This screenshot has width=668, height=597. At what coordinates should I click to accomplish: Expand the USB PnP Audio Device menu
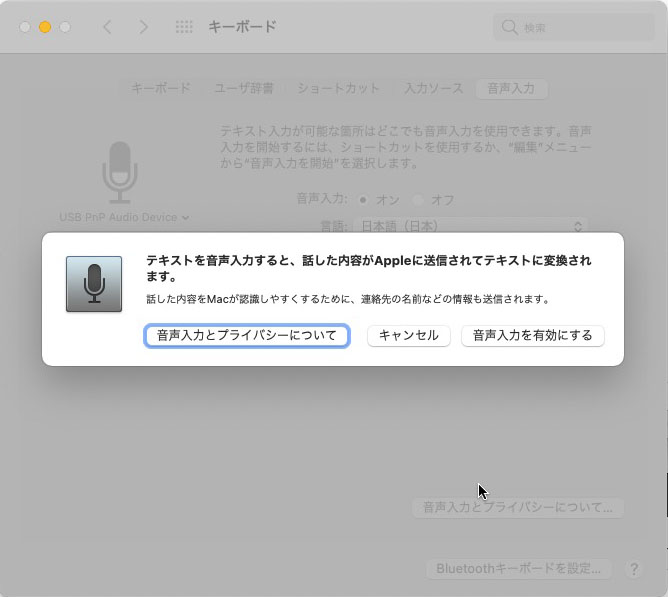pyautogui.click(x=124, y=217)
